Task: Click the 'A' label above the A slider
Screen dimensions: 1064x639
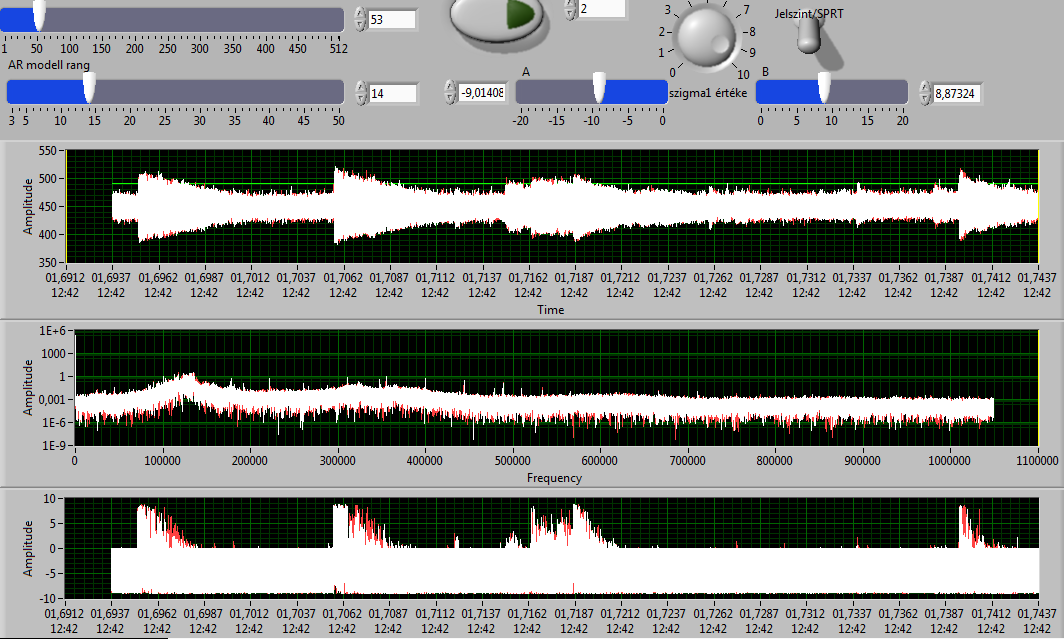Action: pos(526,72)
